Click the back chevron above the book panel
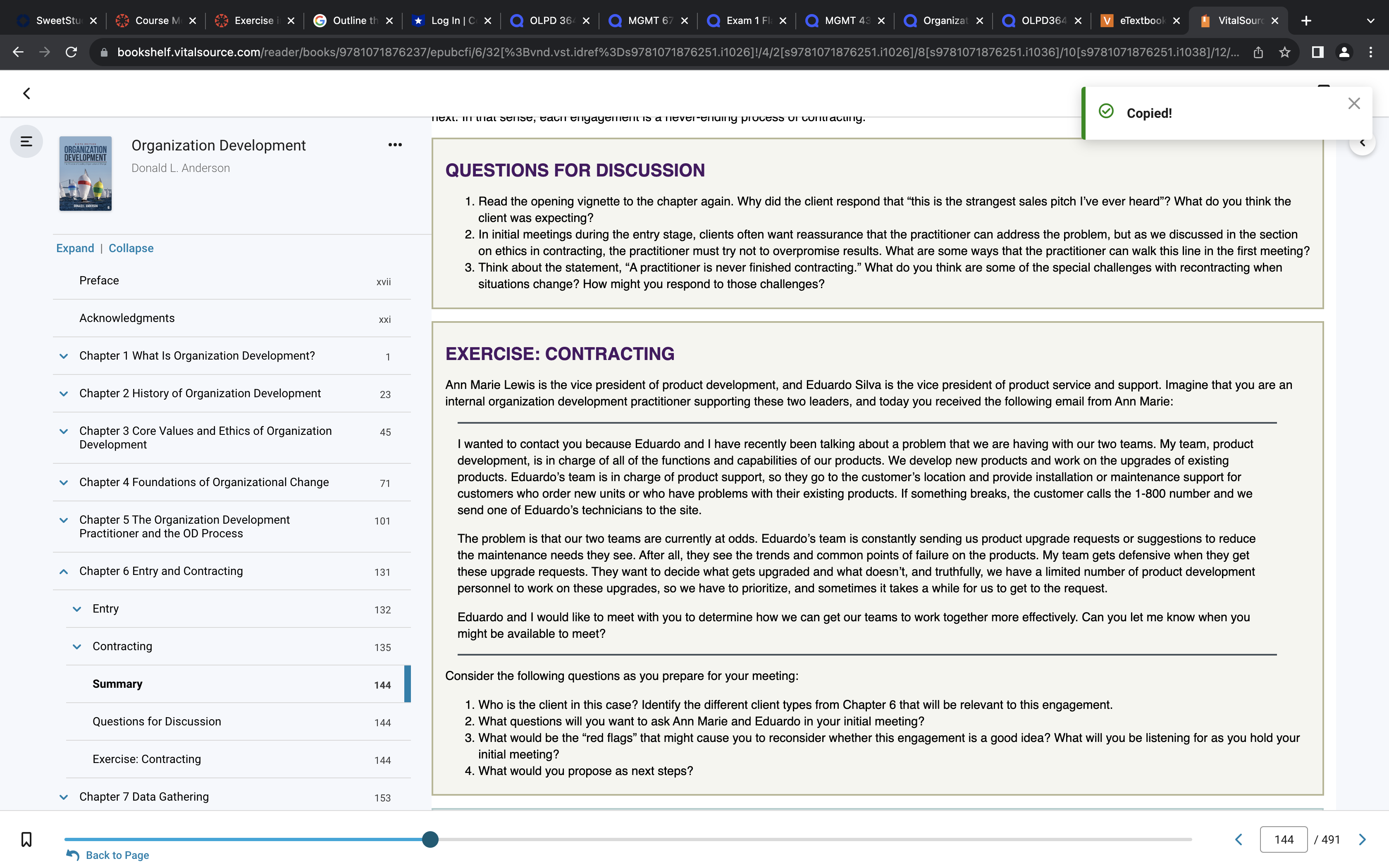 [26, 93]
